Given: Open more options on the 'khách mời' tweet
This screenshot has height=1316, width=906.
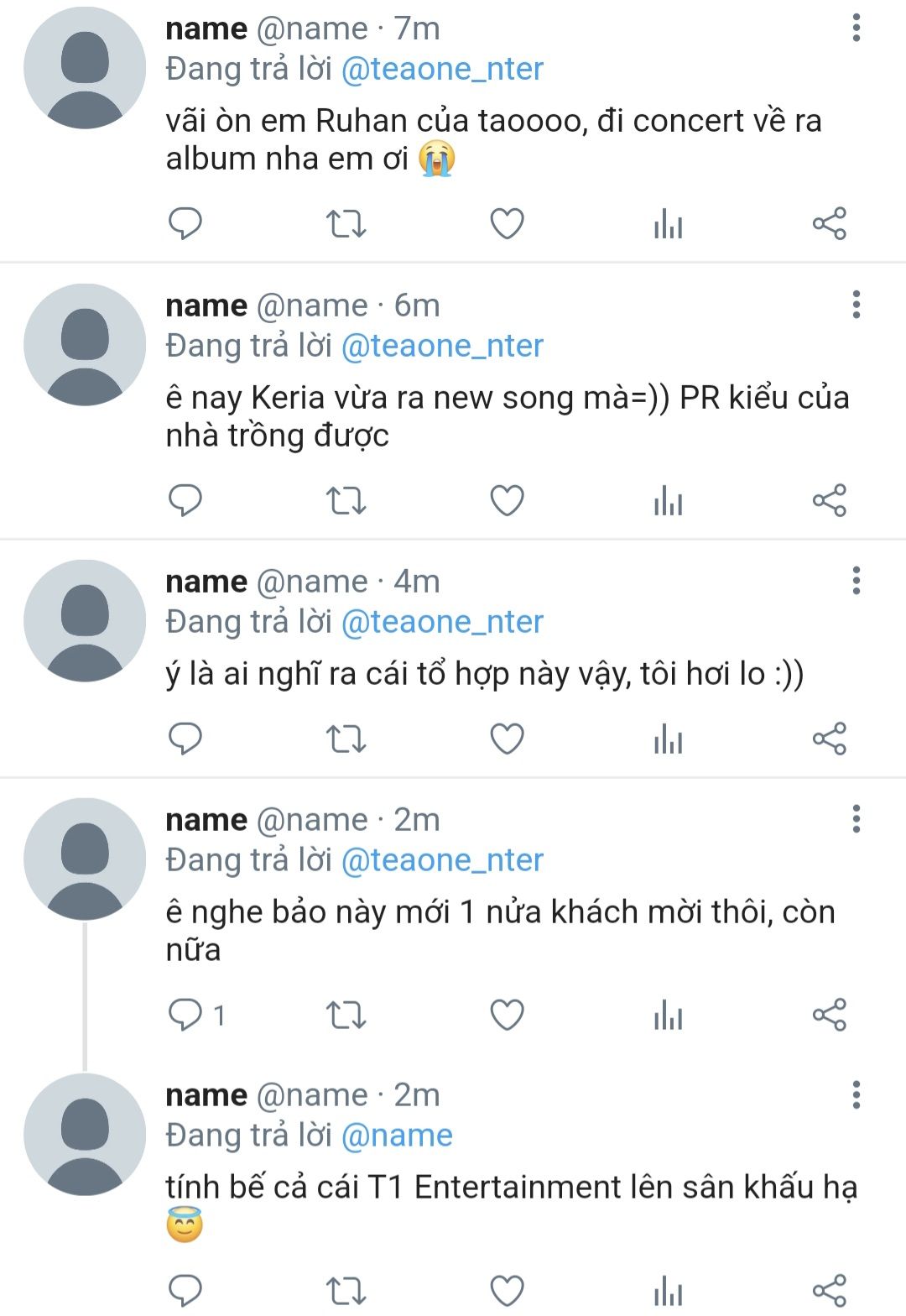Looking at the screenshot, I should (x=856, y=819).
